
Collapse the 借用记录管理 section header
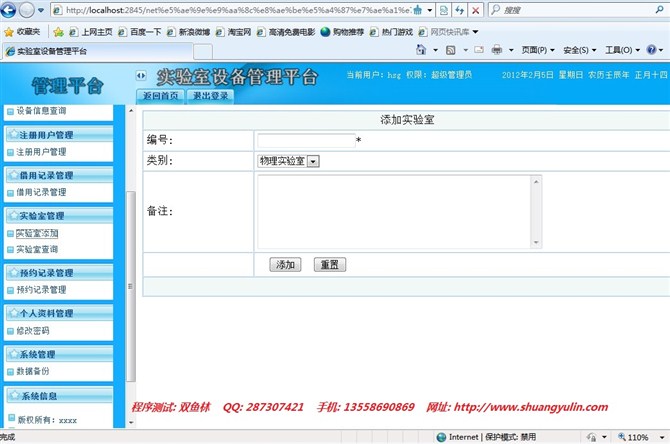pos(59,176)
